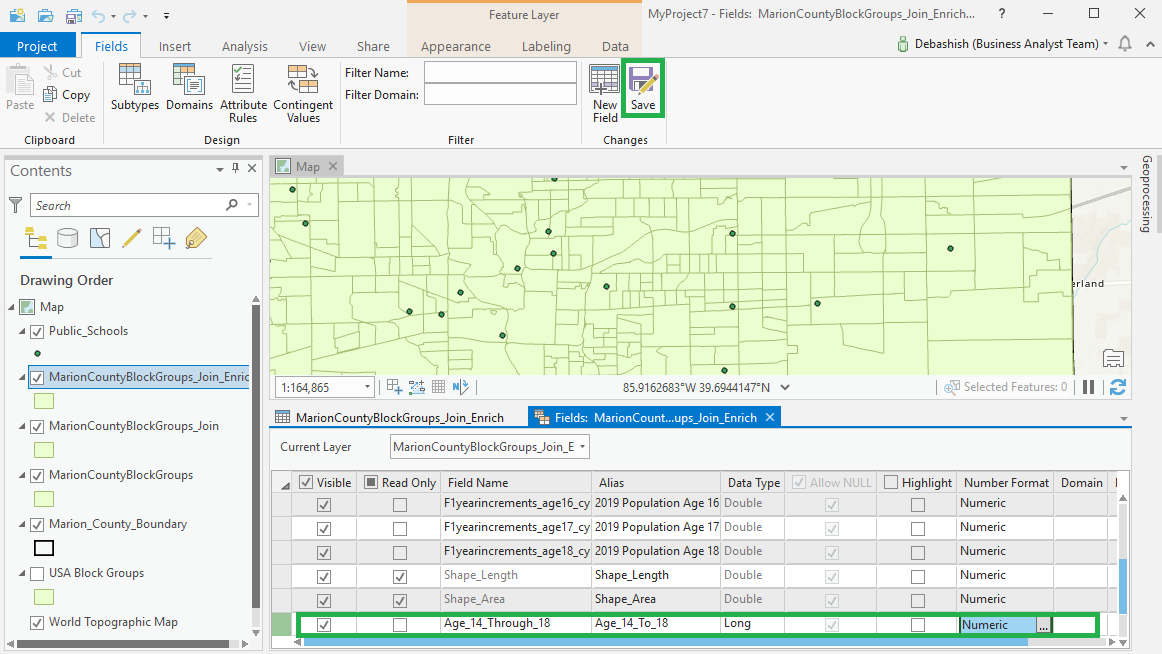
Task: Click the Marion_County_Boundary symbol swatch
Action: (x=44, y=548)
